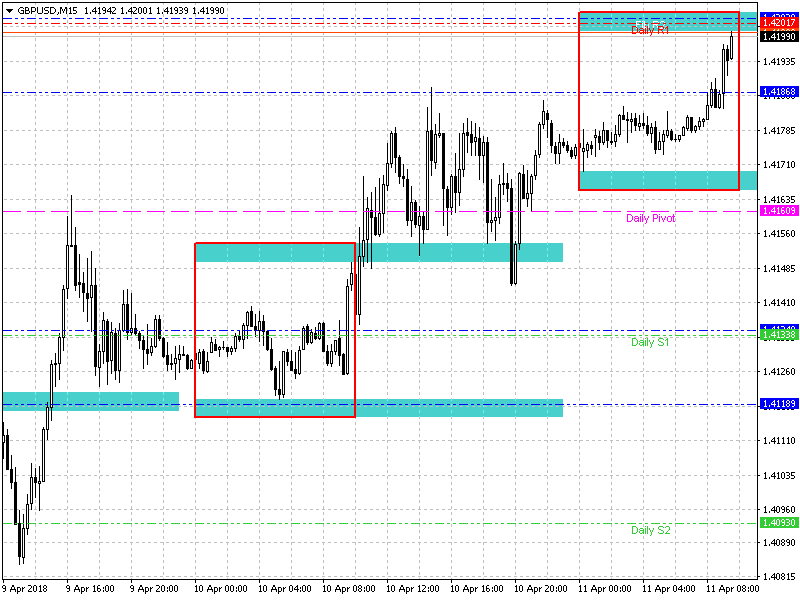The height and width of the screenshot is (600, 800).
Task: Open the chart menu triangle beside GBPUSD
Action: (x=9, y=9)
